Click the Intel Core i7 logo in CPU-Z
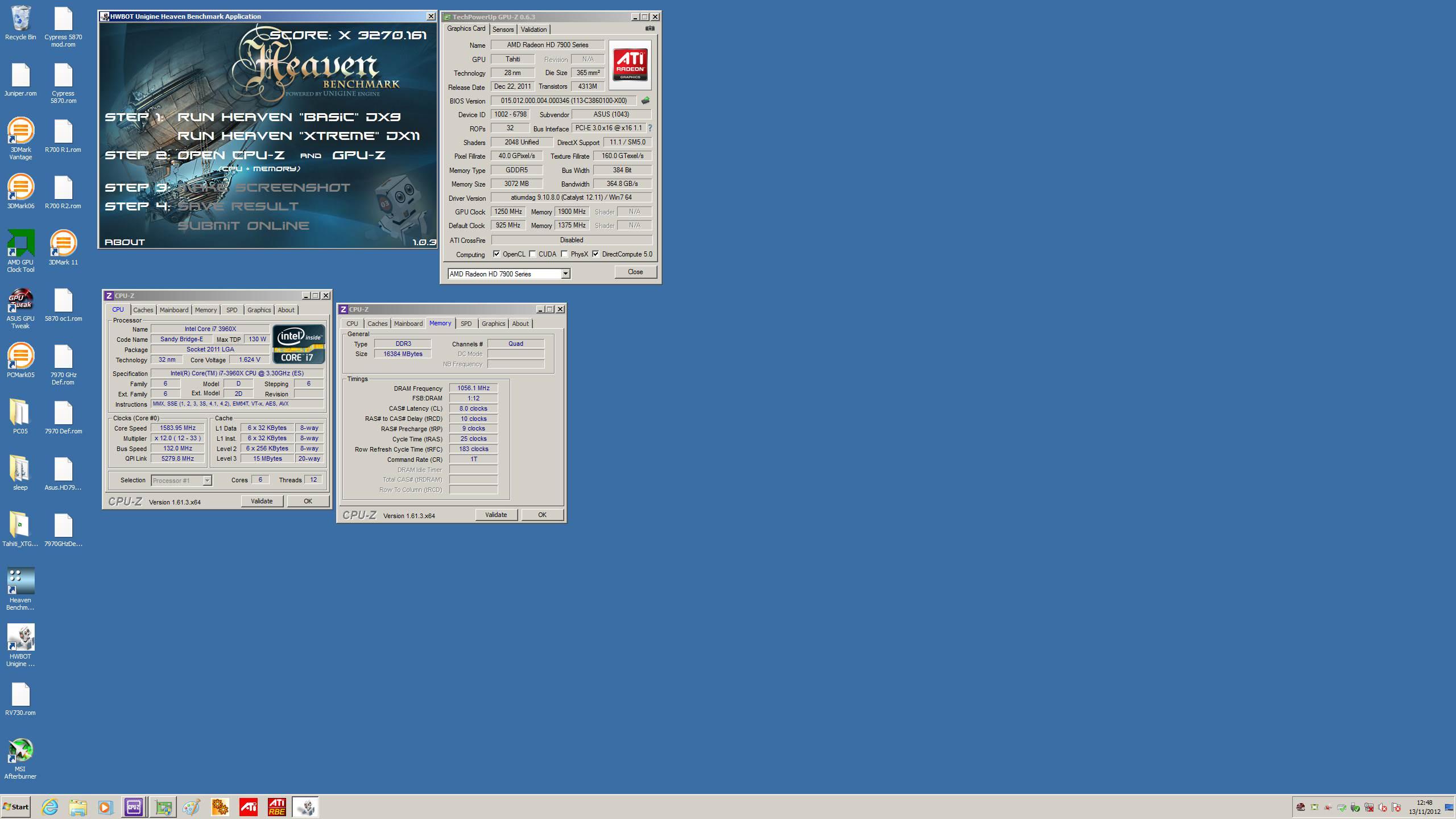The height and width of the screenshot is (819, 1456). 299,344
